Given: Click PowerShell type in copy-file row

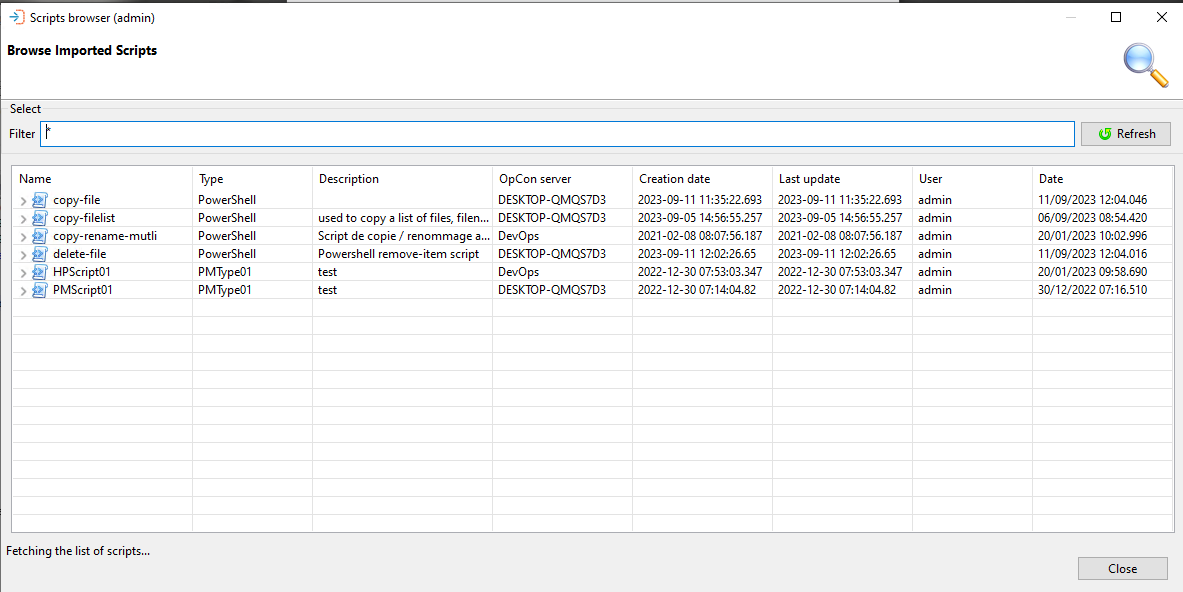Looking at the screenshot, I should pos(226,200).
